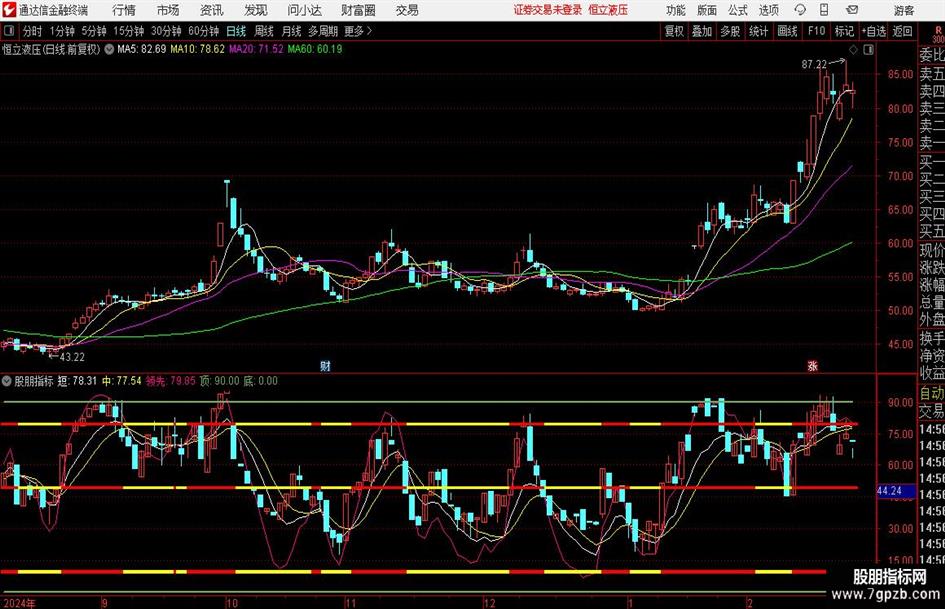Switch to 30分钟 period

(x=166, y=31)
